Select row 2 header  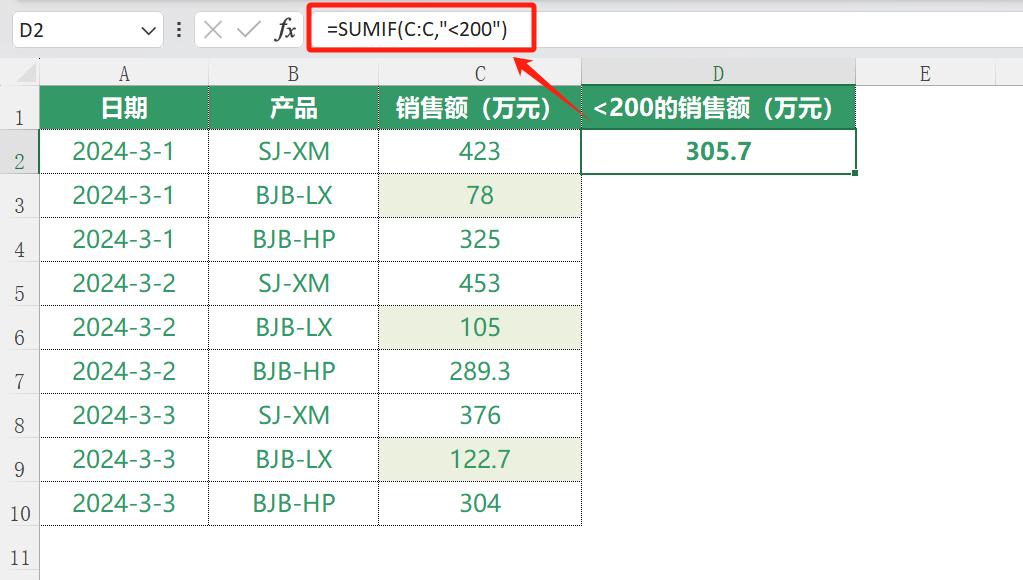[20, 151]
